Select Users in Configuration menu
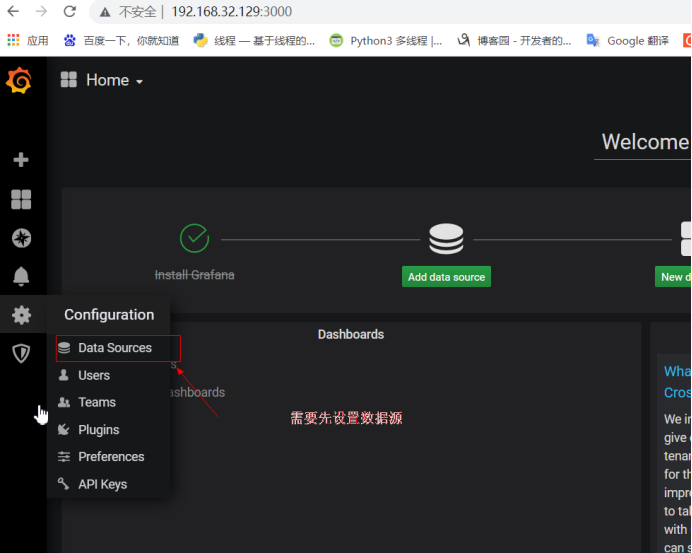Viewport: 692px width, 553px height. point(109,375)
